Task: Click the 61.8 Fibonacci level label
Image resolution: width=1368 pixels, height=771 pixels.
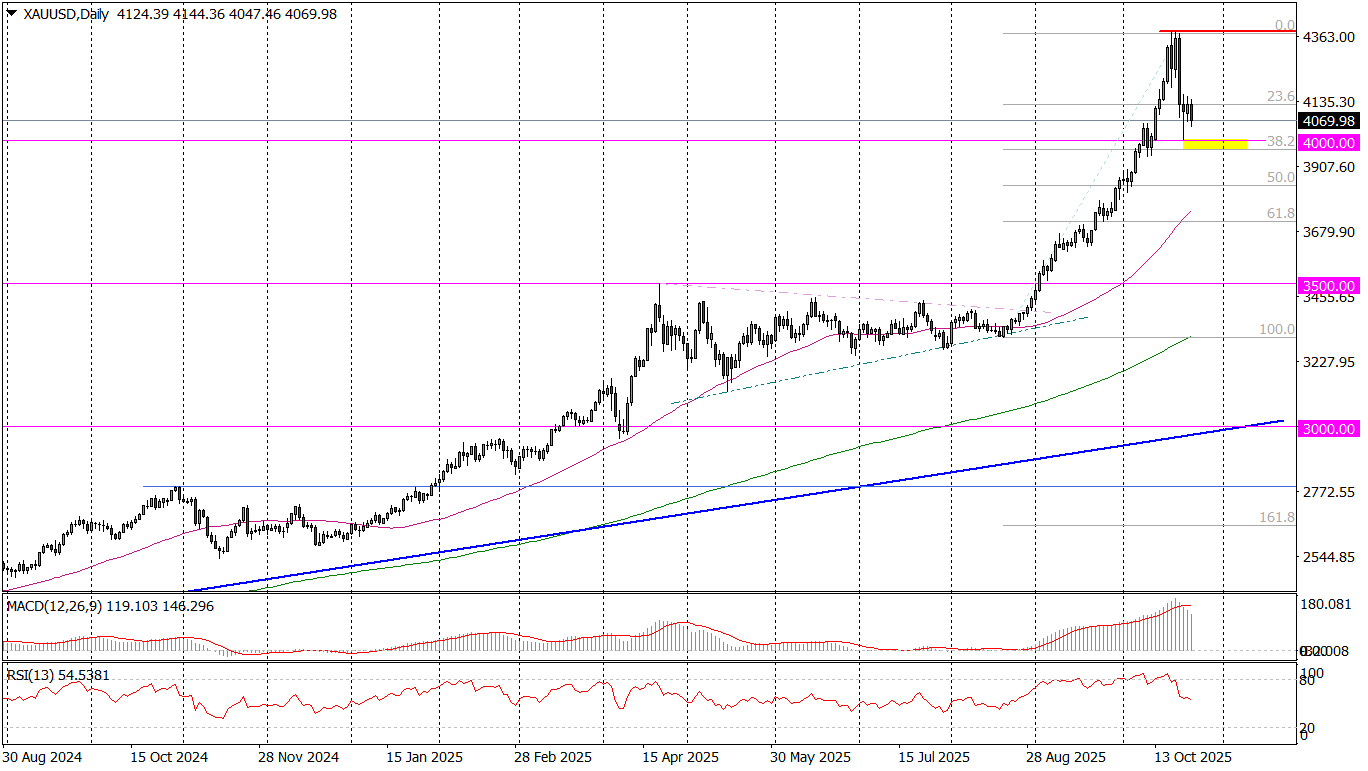Action: [x=1280, y=214]
